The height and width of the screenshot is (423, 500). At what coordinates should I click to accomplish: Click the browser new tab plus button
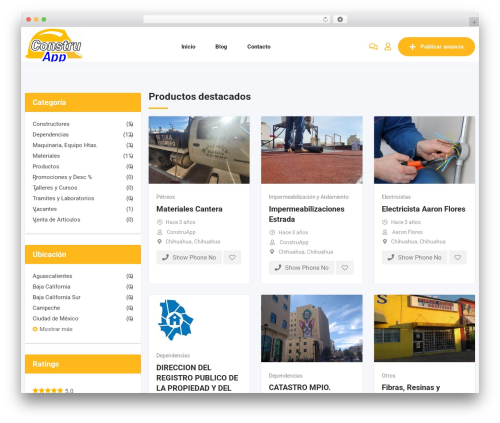474,22
